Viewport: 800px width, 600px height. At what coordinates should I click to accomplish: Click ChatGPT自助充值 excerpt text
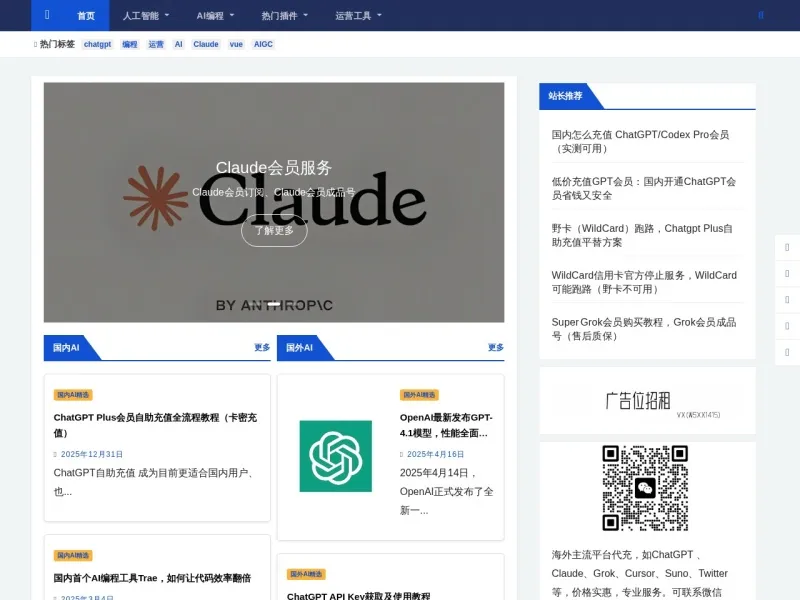point(154,482)
